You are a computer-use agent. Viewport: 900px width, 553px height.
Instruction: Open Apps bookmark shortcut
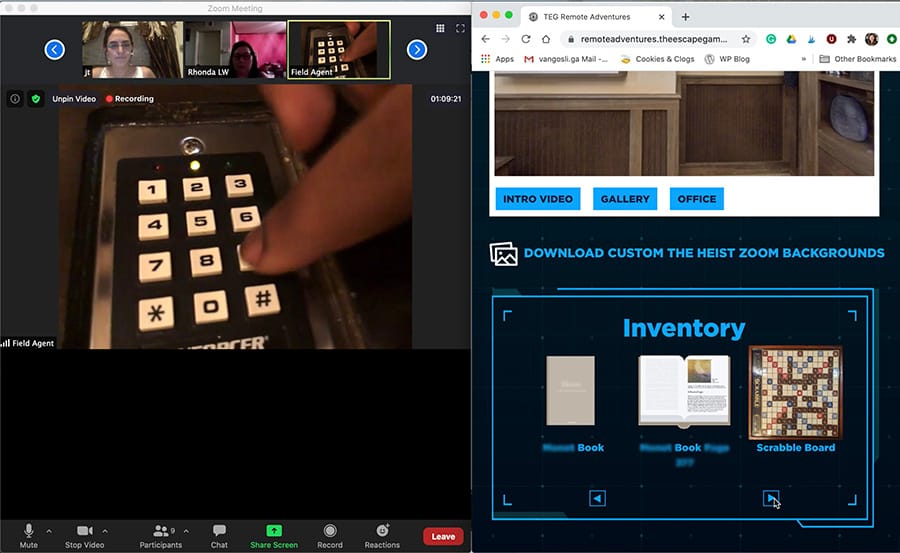(497, 59)
